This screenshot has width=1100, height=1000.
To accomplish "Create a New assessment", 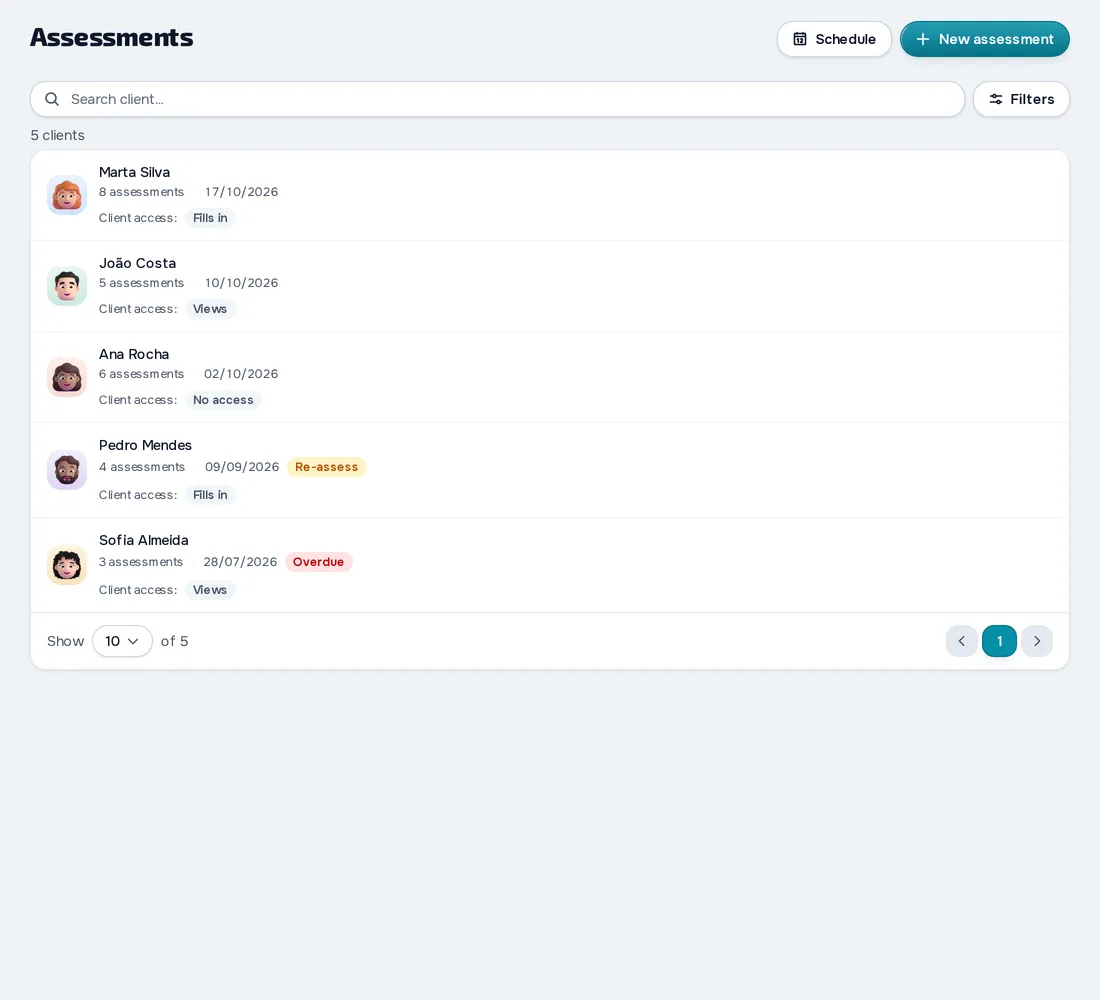I will [984, 39].
